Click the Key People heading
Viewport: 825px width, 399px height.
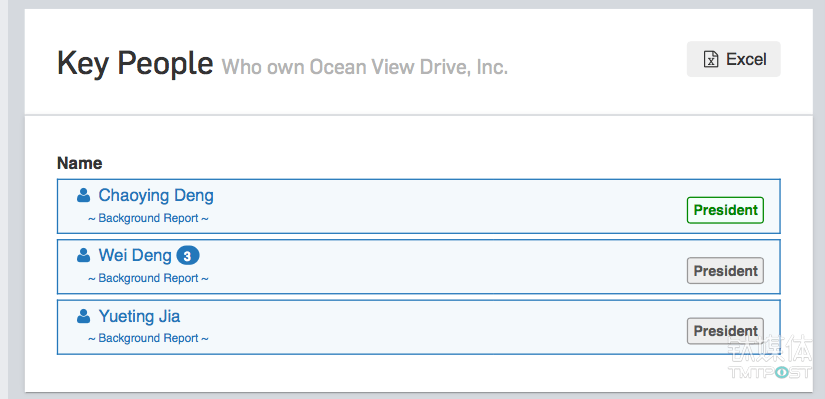pos(135,64)
